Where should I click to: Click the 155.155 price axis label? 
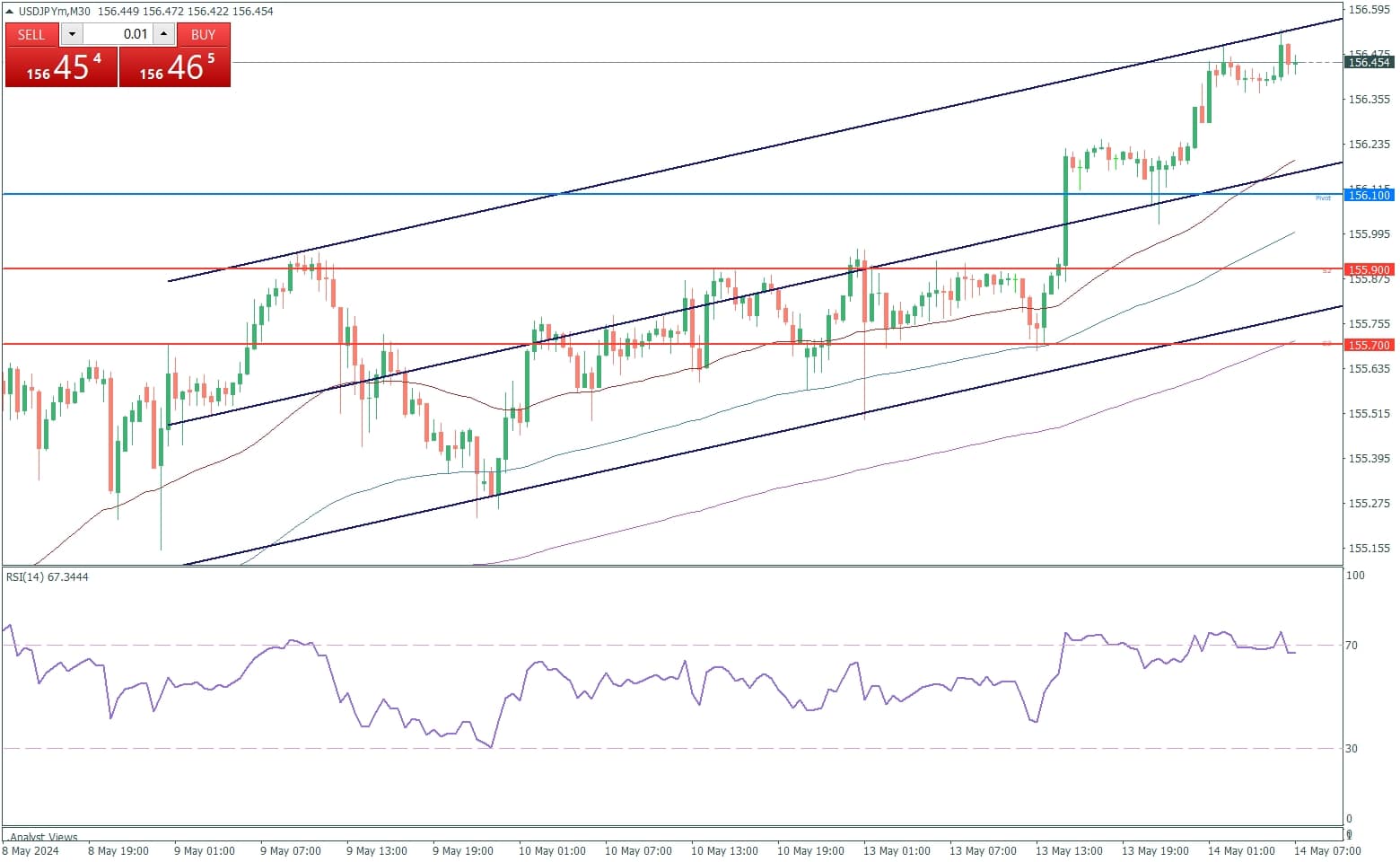(1369, 549)
